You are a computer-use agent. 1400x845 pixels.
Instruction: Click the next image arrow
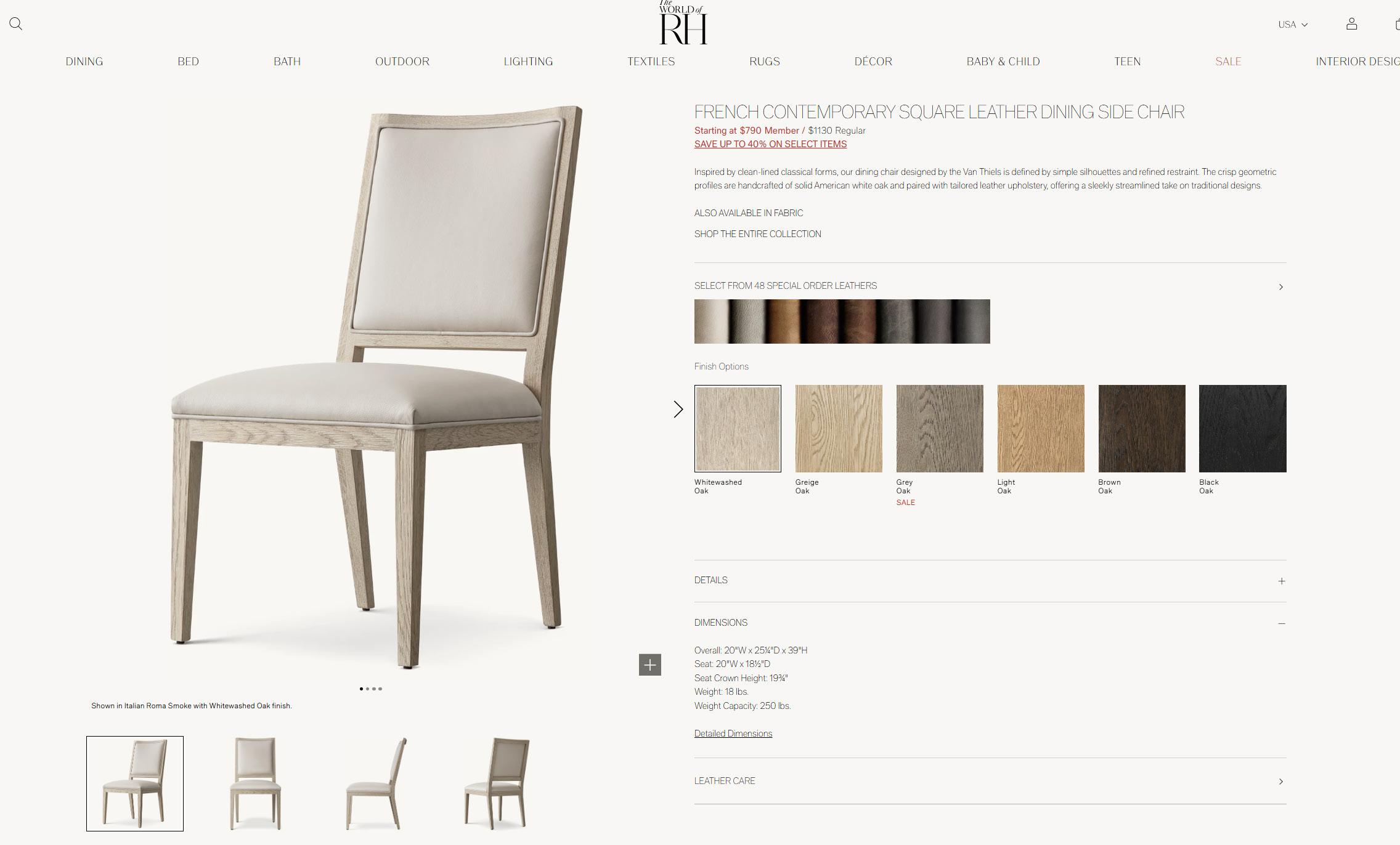click(x=678, y=410)
